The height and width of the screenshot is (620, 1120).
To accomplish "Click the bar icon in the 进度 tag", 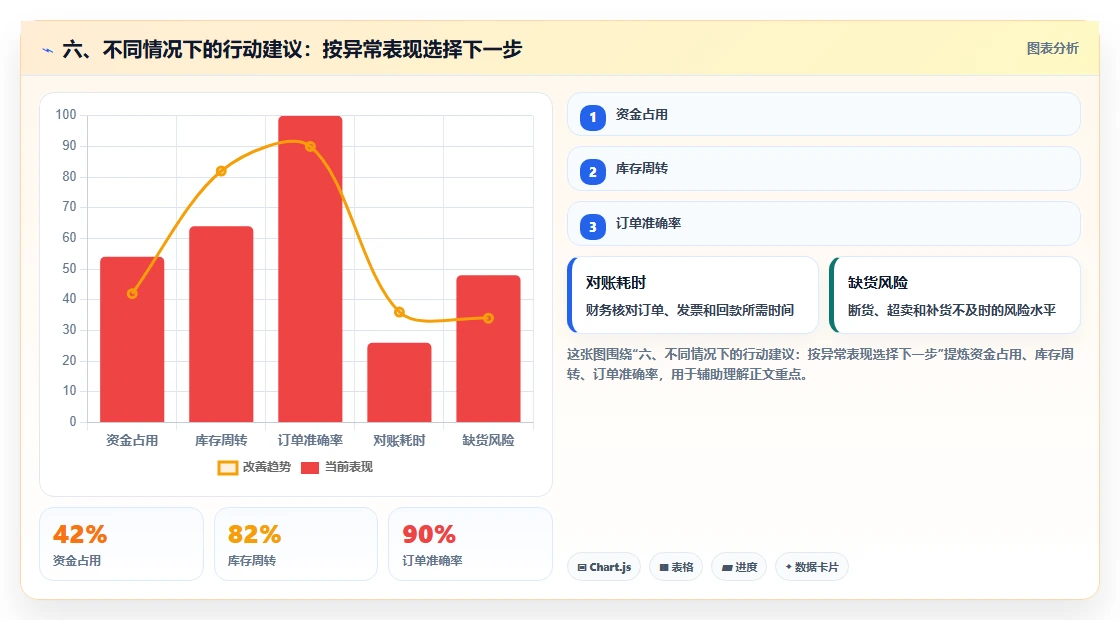I will tap(726, 567).
